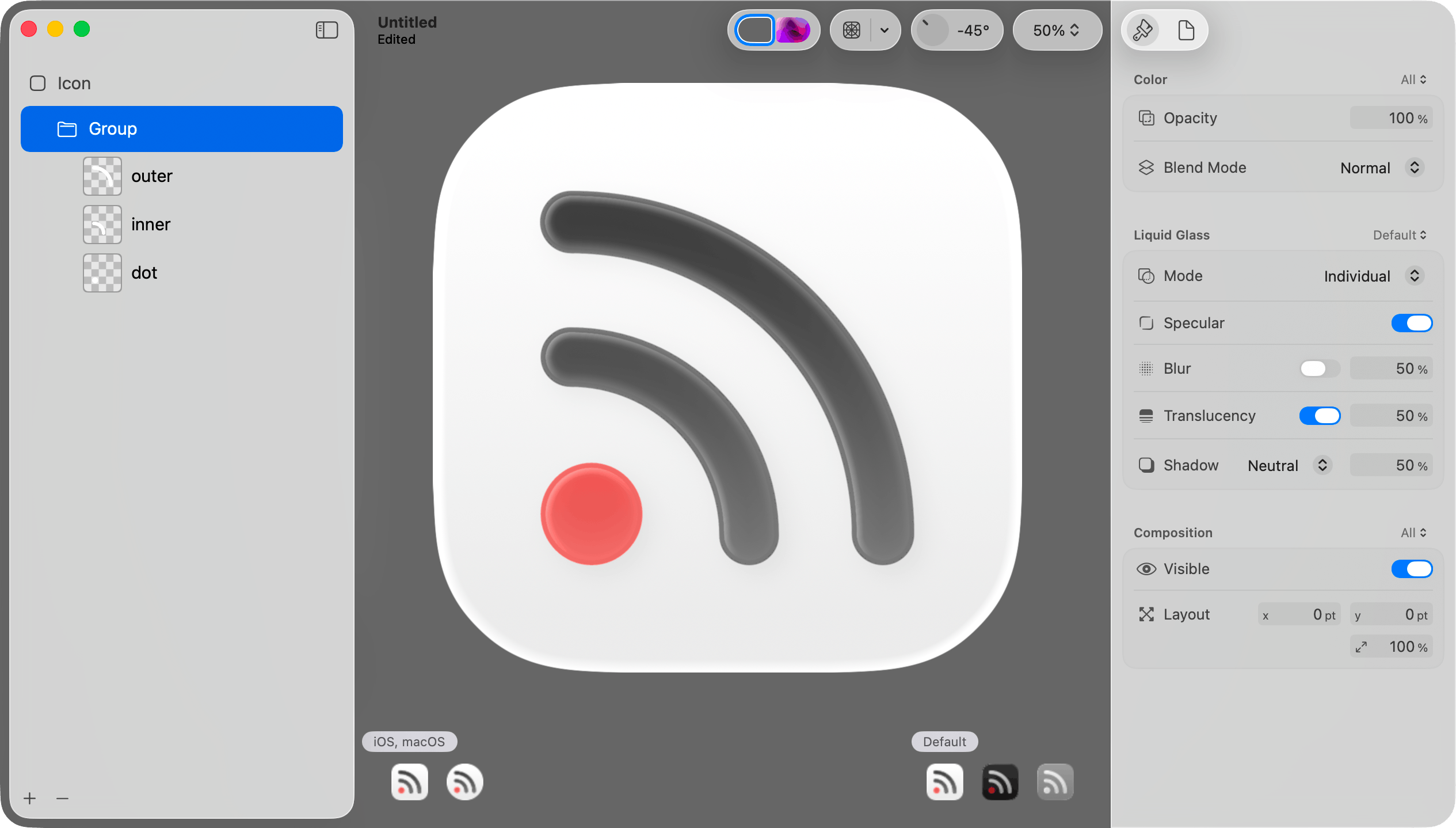Open the document inspector icon
The width and height of the screenshot is (1456, 828).
(x=1187, y=30)
